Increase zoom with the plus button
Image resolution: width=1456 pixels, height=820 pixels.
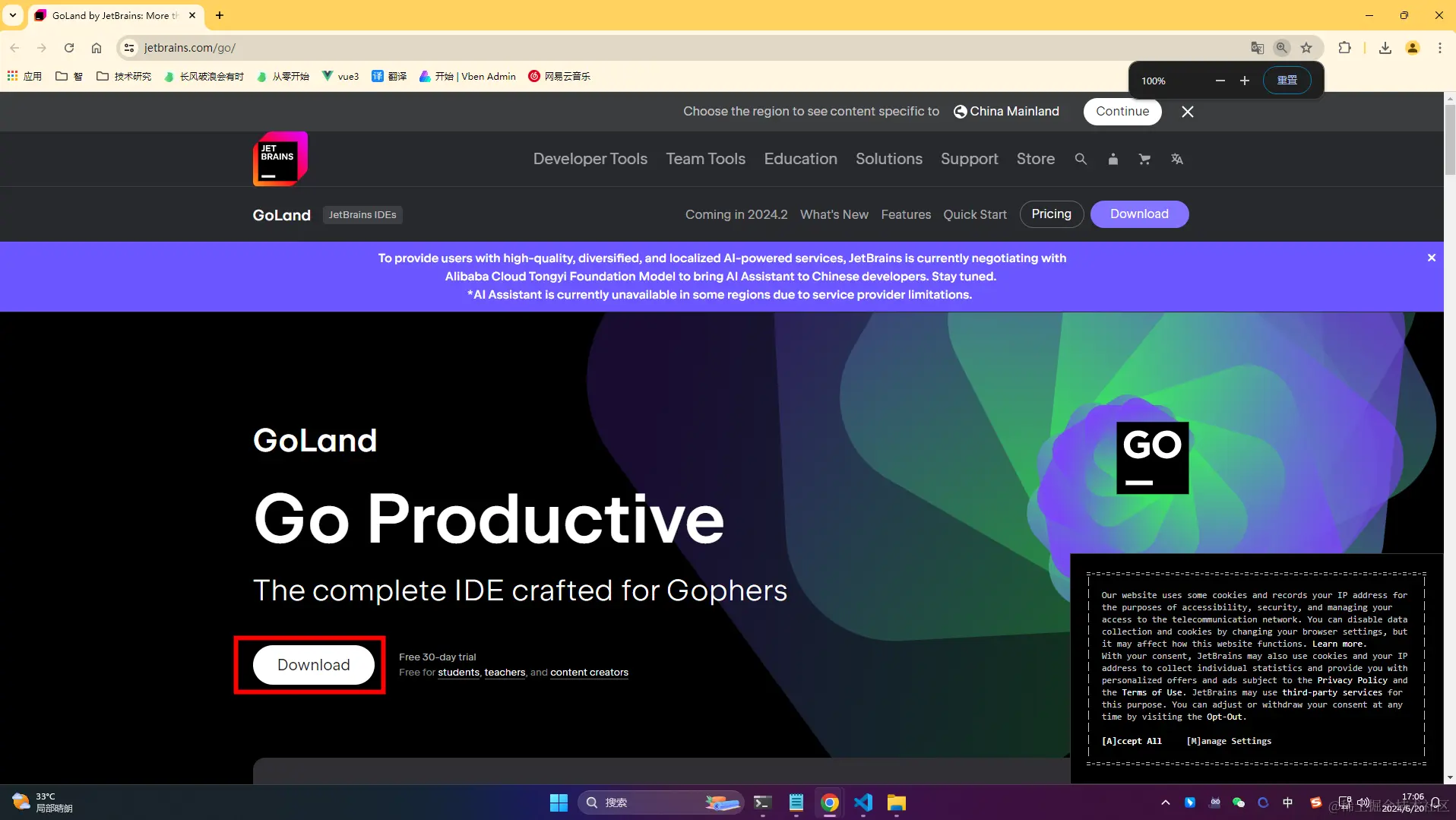tap(1245, 81)
